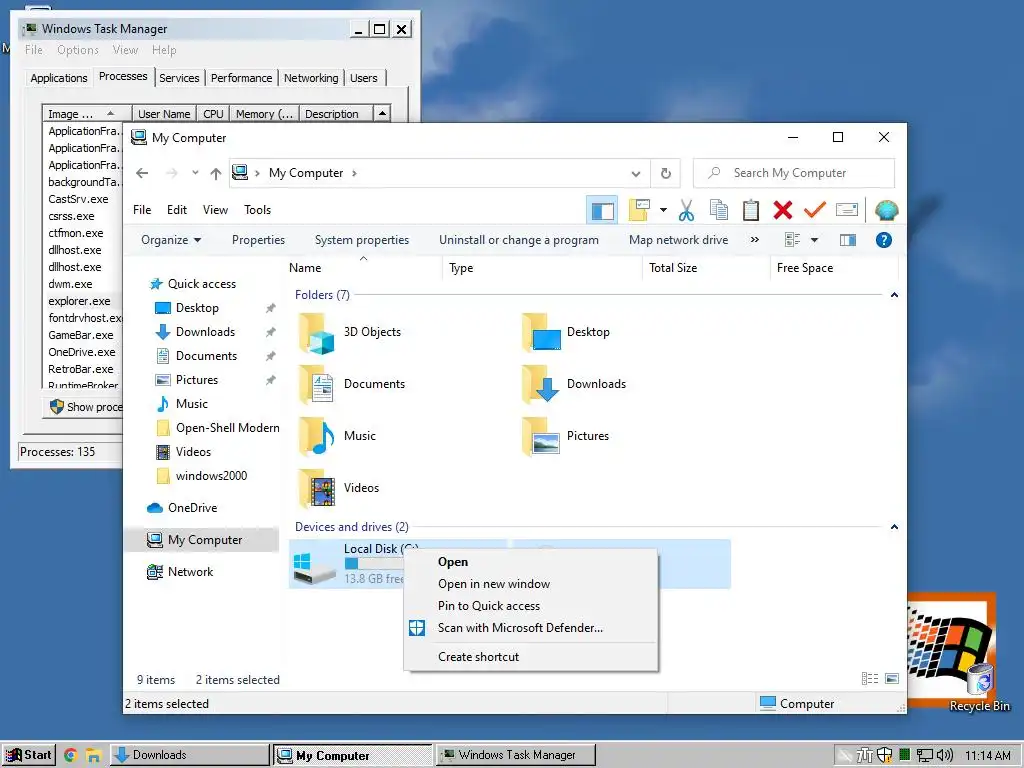Image resolution: width=1024 pixels, height=768 pixels.
Task: Open the View menu in My Computer
Action: (215, 210)
